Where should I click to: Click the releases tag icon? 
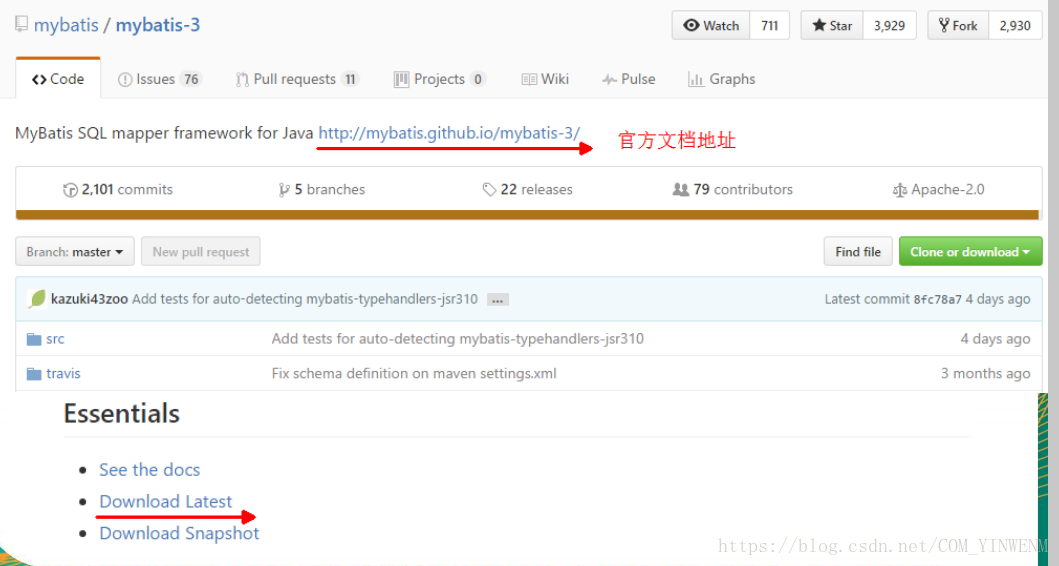[490, 190]
